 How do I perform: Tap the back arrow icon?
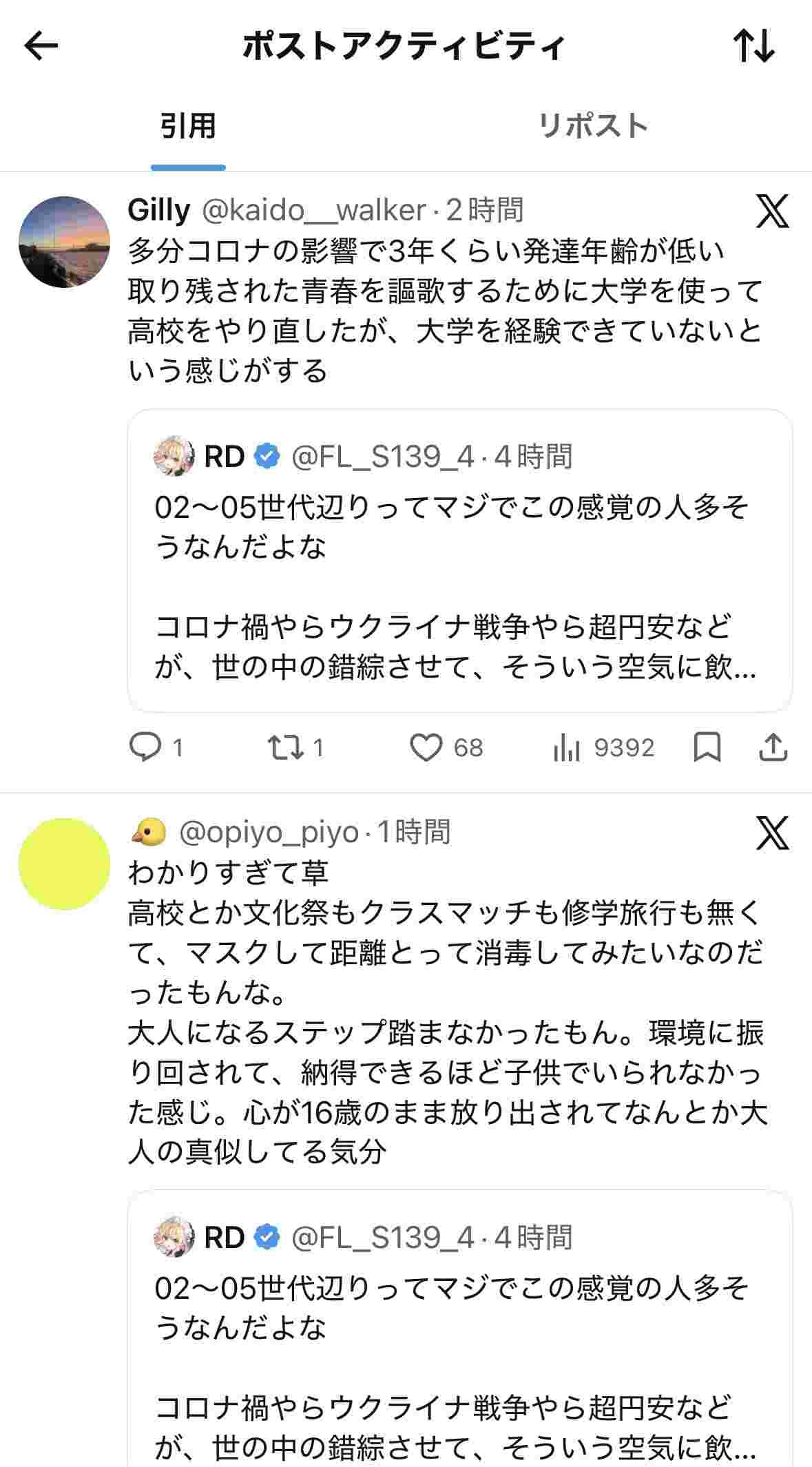tap(41, 46)
